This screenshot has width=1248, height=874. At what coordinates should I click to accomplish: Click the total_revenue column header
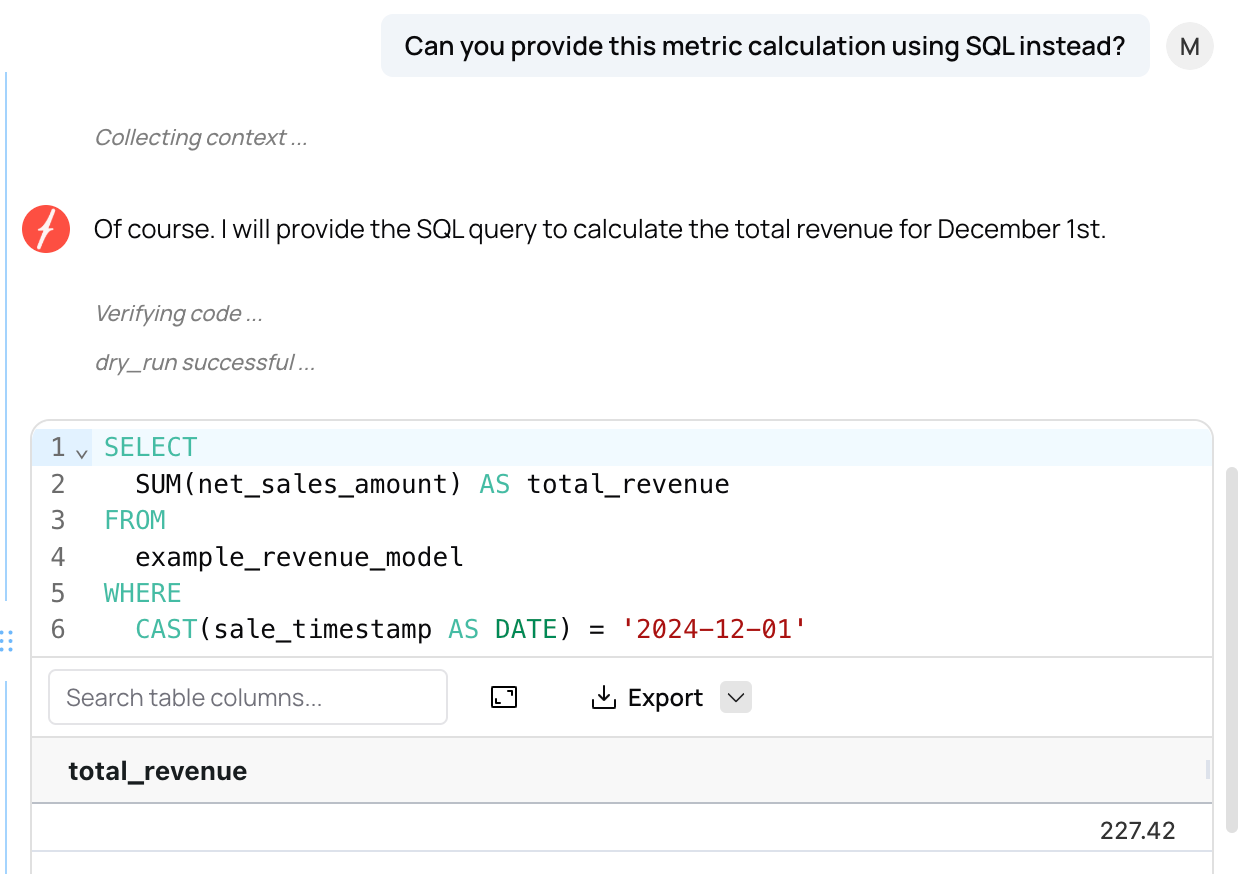click(158, 771)
